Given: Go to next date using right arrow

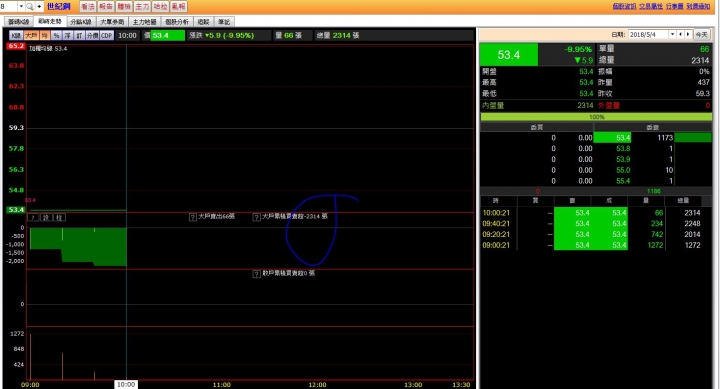Looking at the screenshot, I should point(687,34).
